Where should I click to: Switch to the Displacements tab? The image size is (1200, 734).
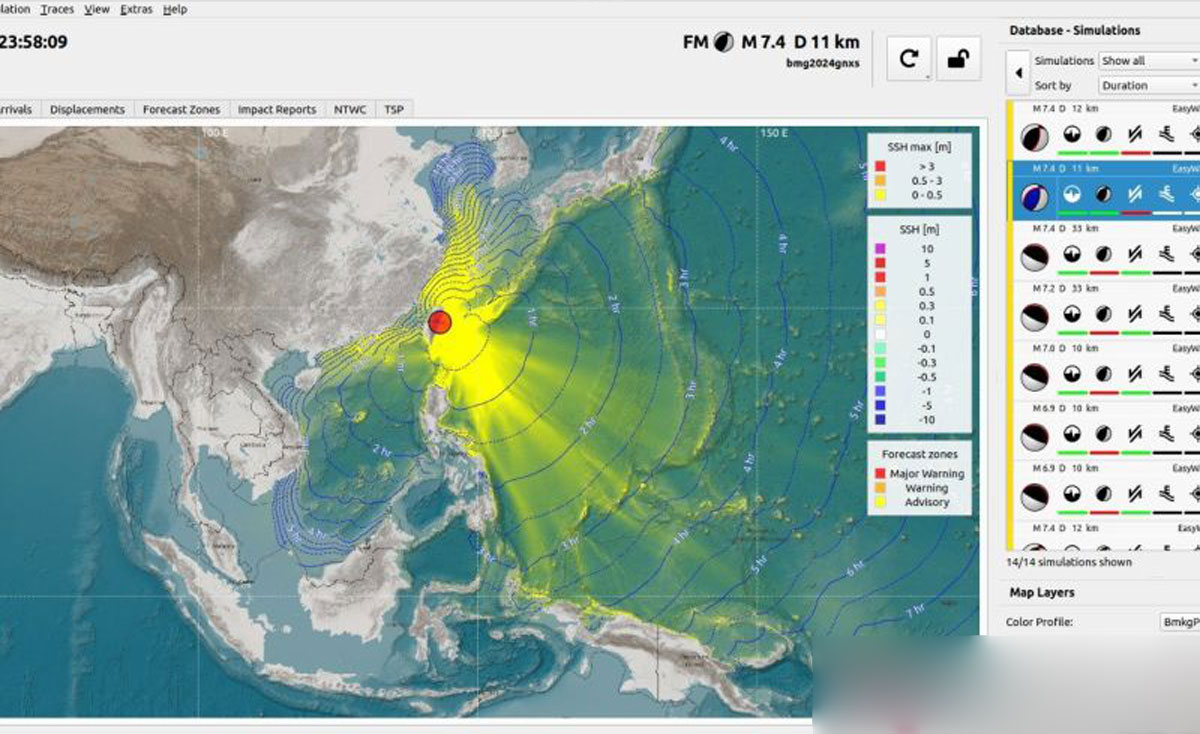pos(87,110)
